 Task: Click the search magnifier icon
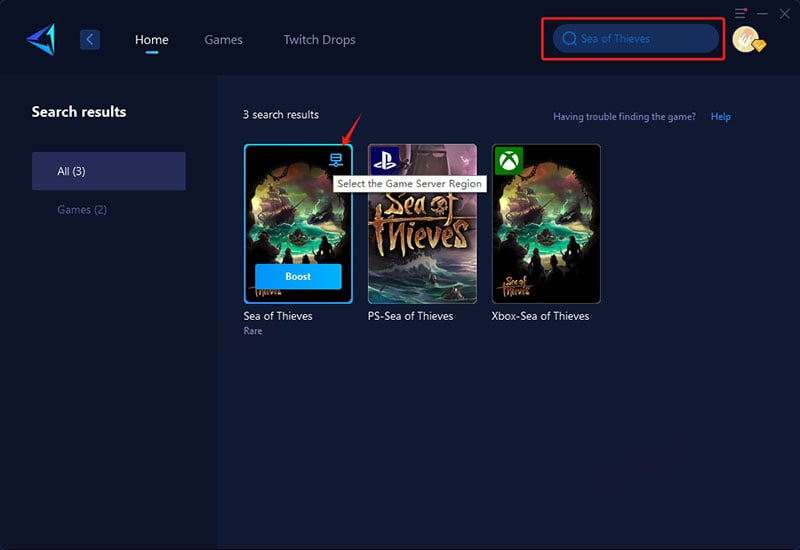tap(569, 39)
